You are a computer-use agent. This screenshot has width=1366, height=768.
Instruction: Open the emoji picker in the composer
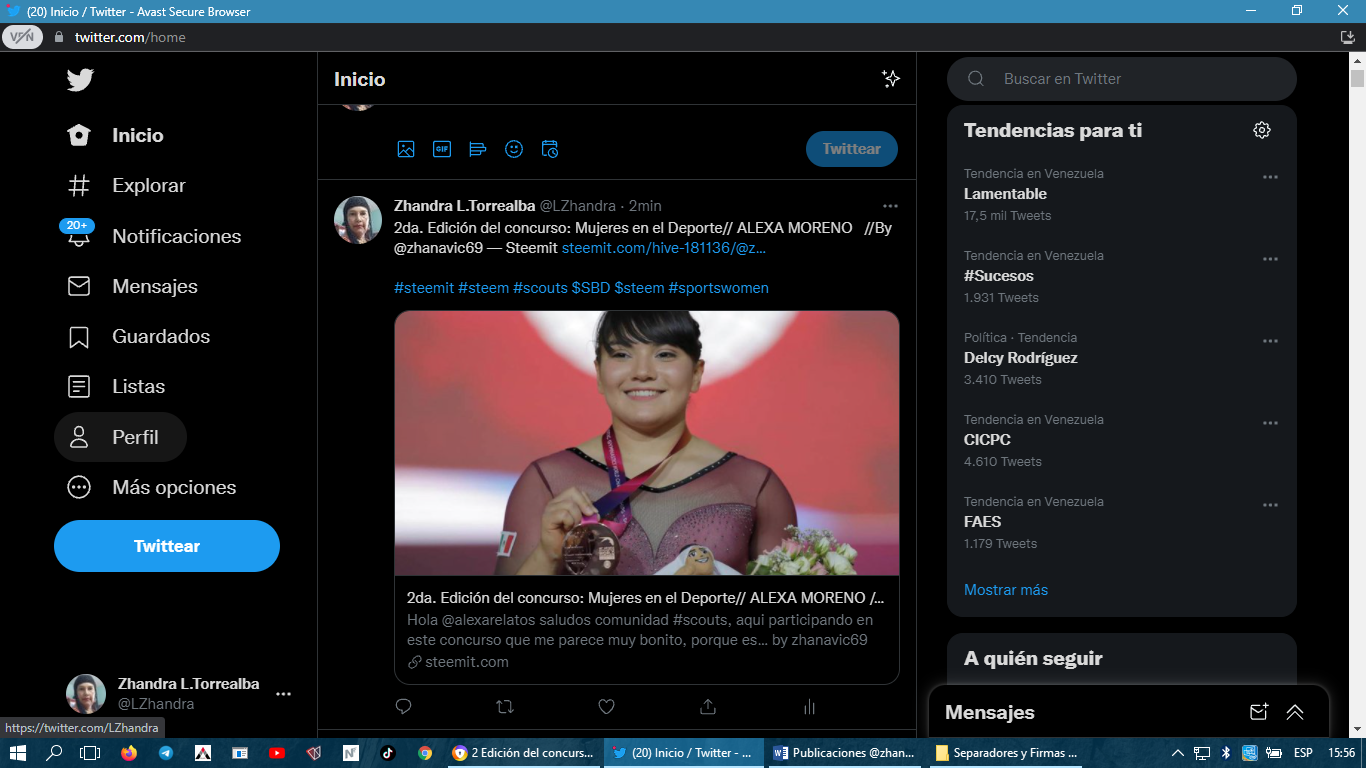coord(513,149)
